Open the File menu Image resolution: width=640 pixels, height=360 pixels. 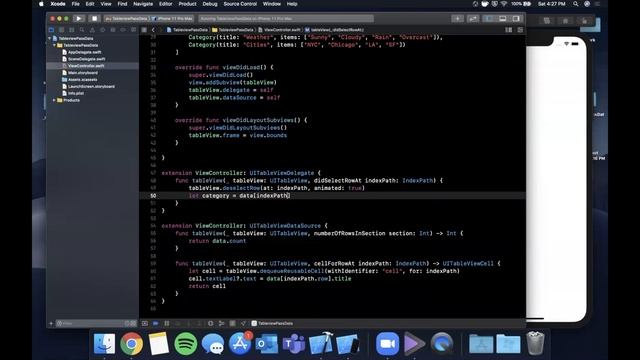(76, 4)
